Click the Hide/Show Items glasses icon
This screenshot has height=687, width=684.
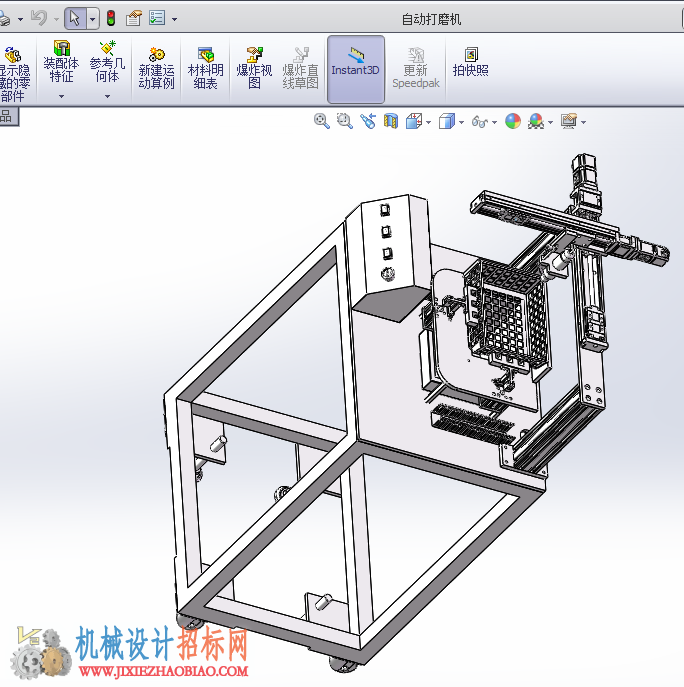point(480,121)
